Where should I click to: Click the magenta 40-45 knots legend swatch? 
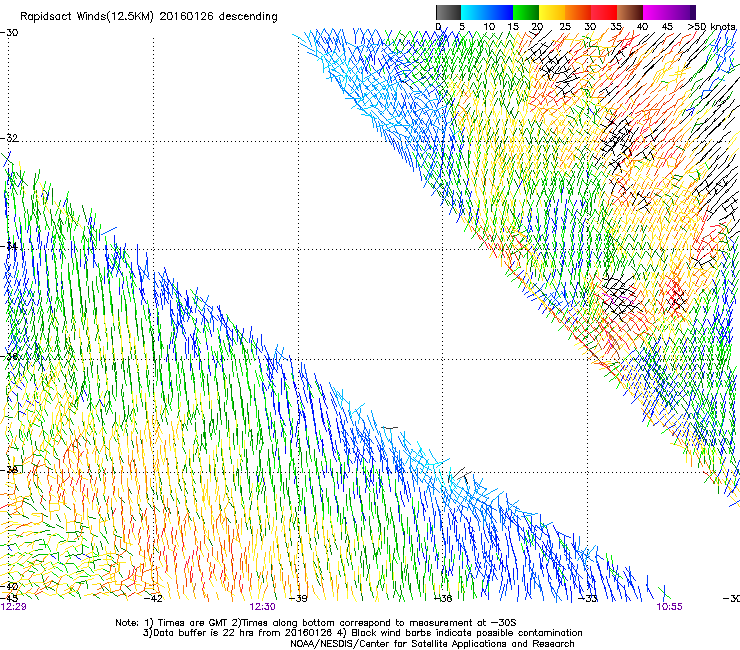click(x=656, y=12)
